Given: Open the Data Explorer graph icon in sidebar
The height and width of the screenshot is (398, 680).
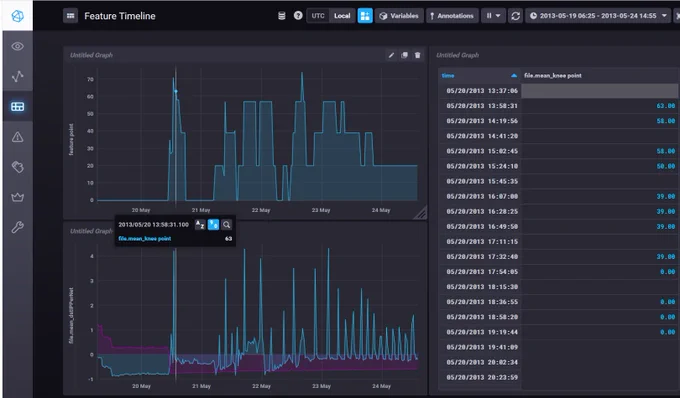Looking at the screenshot, I should 17,76.
